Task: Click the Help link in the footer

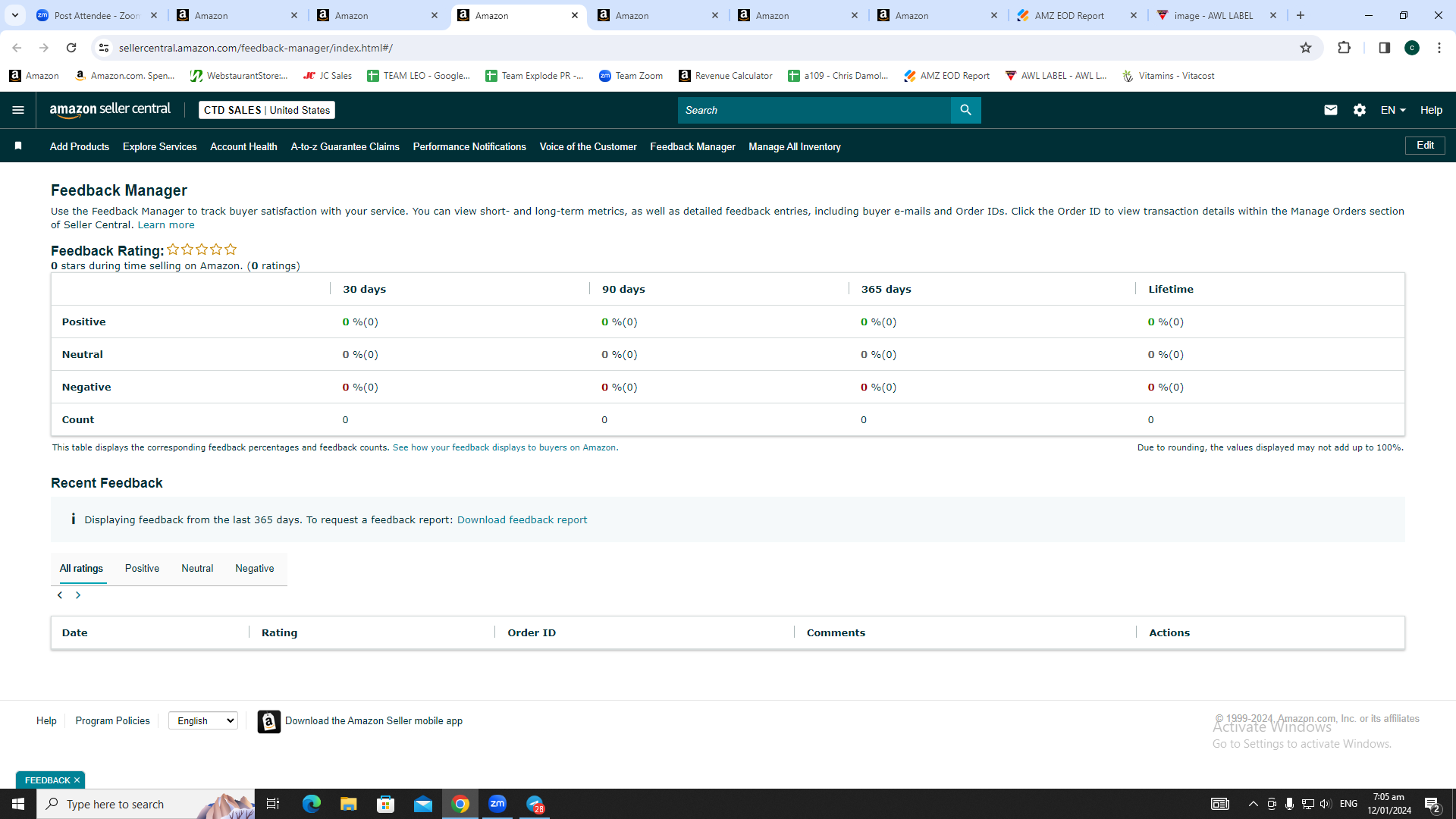Action: point(46,721)
